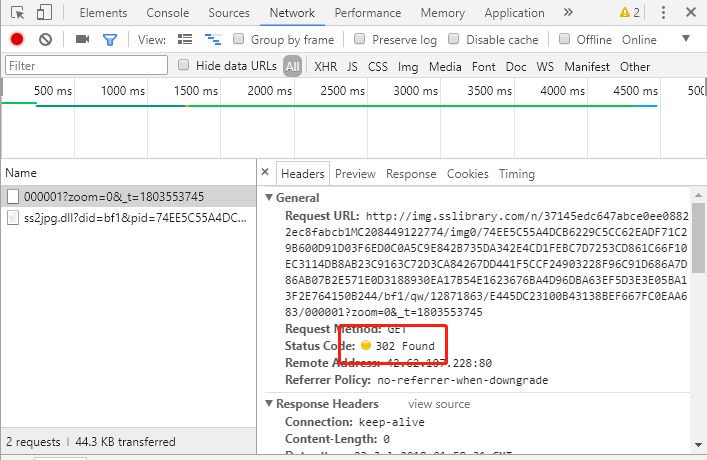Image resolution: width=707 pixels, height=460 pixels.
Task: Enable the Preserve log checkbox
Action: tap(359, 39)
